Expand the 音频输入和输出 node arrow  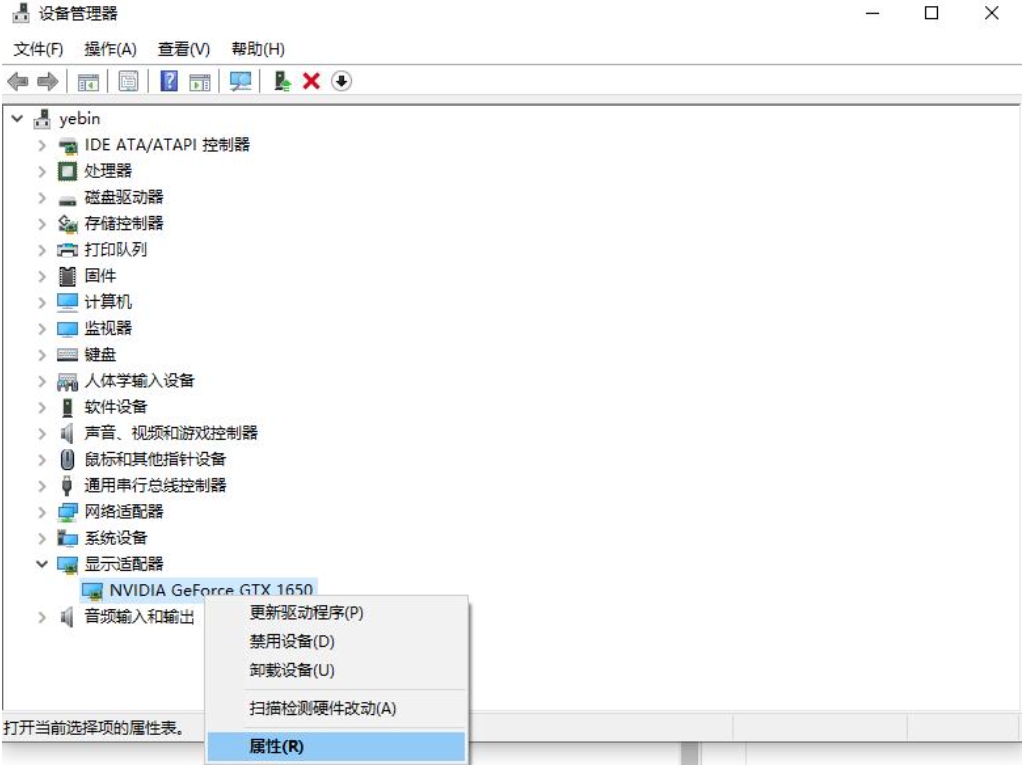pyautogui.click(x=42, y=617)
